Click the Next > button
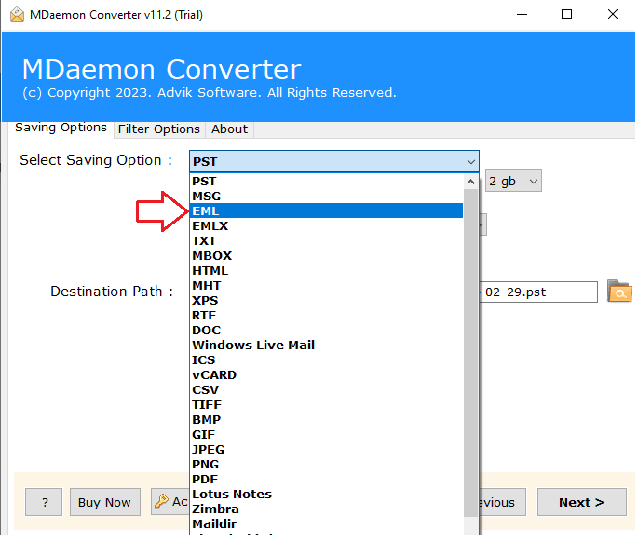This screenshot has height=535, width=635. tap(582, 502)
